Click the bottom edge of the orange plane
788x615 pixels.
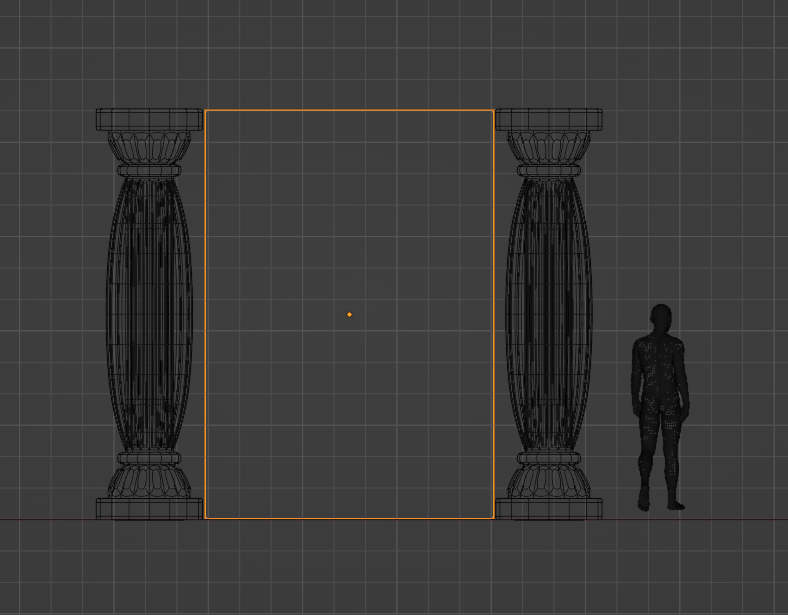[x=349, y=518]
